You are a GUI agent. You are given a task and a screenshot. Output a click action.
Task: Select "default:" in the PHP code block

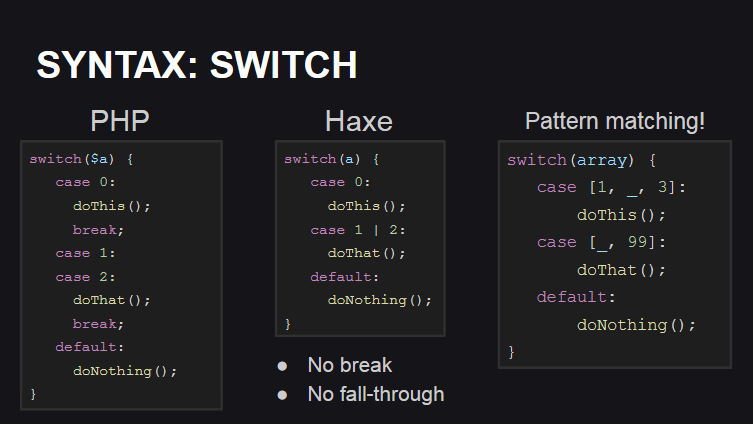pos(89,347)
